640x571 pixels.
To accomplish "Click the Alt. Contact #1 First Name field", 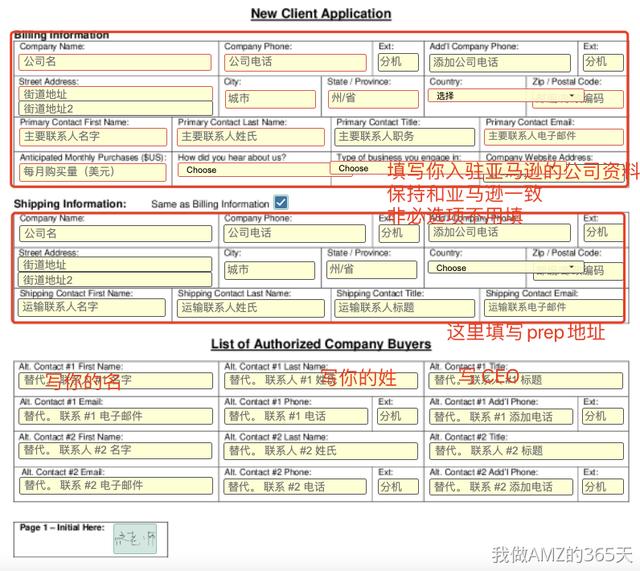I will click(116, 380).
